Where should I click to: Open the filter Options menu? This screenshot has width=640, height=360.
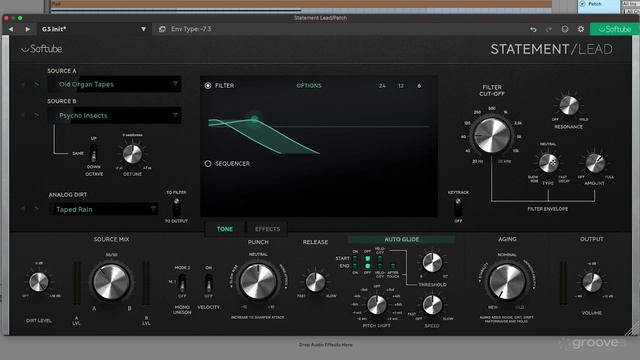309,86
